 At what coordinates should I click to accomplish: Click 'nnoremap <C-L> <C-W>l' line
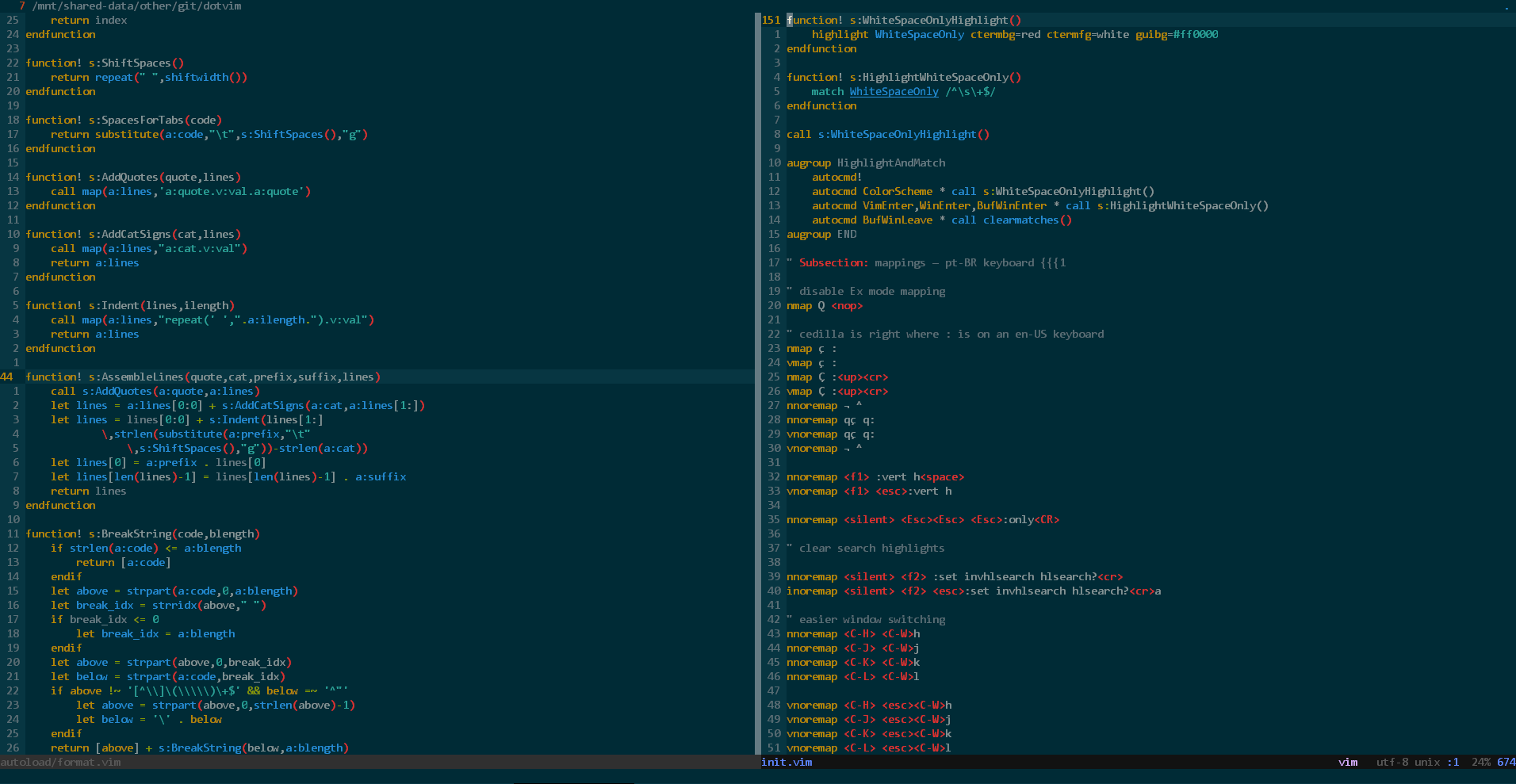853,676
